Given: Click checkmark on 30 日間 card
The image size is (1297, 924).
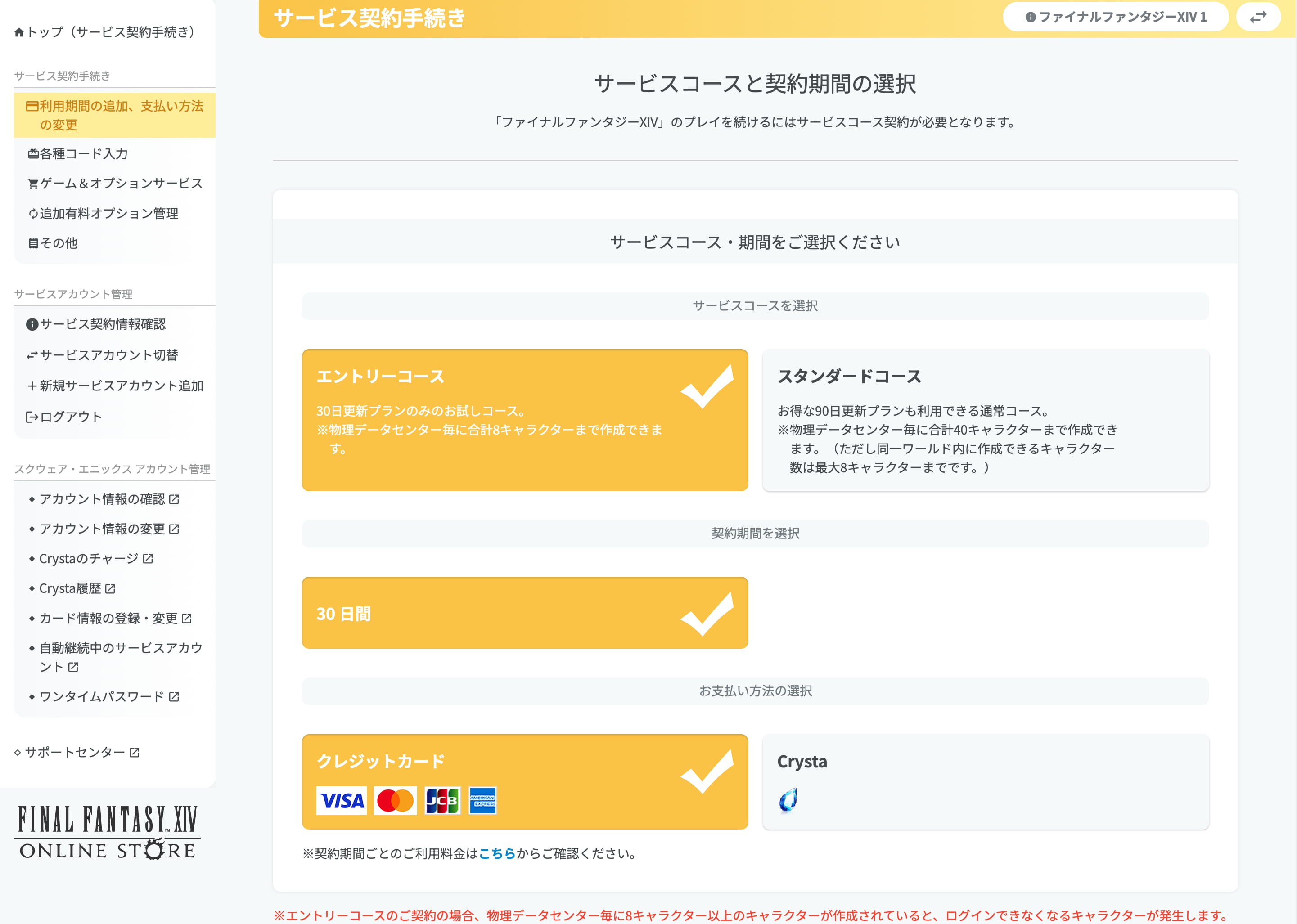Looking at the screenshot, I should pyautogui.click(x=707, y=614).
